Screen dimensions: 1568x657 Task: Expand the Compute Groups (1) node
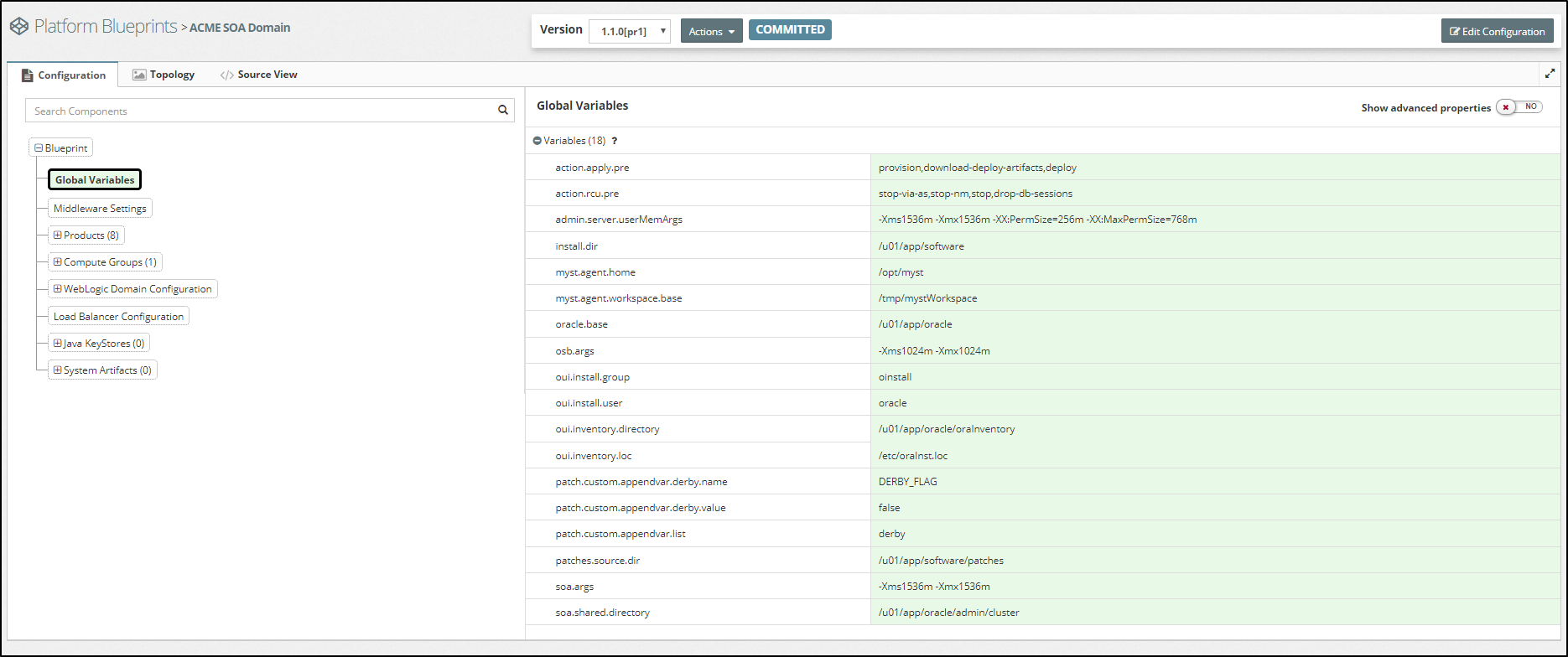(58, 262)
